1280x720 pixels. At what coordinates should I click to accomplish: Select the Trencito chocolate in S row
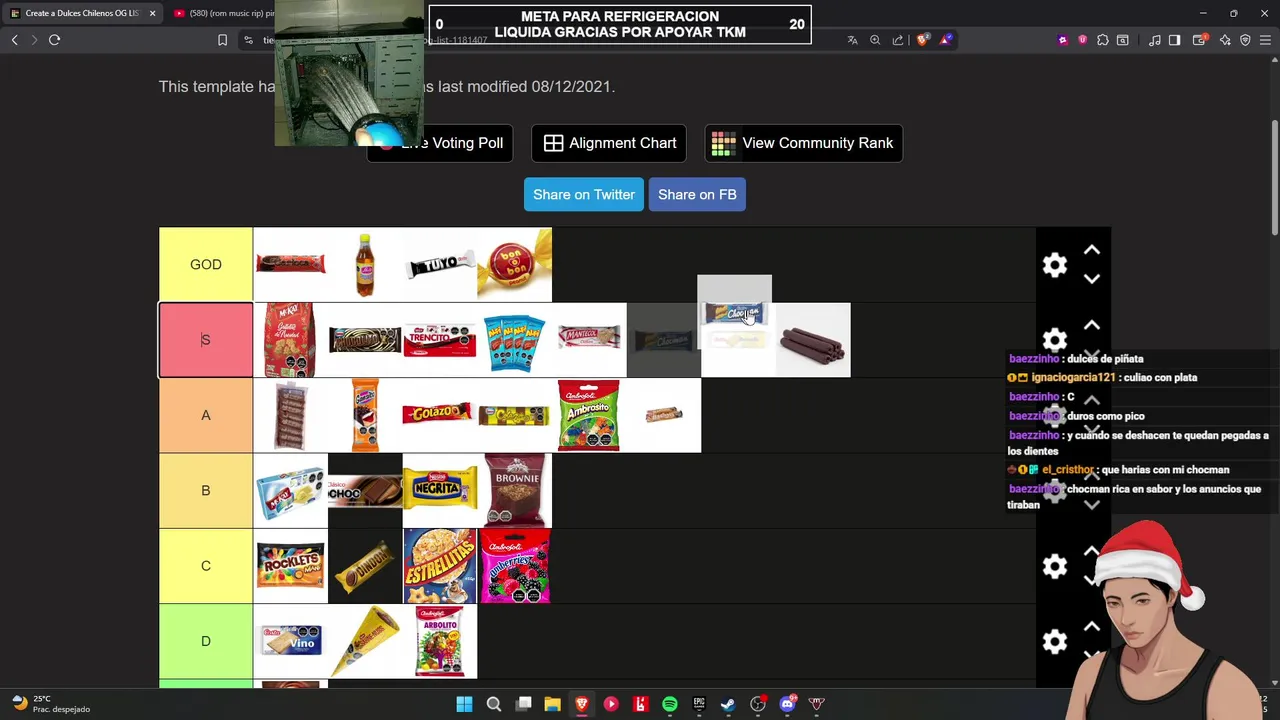pos(440,340)
